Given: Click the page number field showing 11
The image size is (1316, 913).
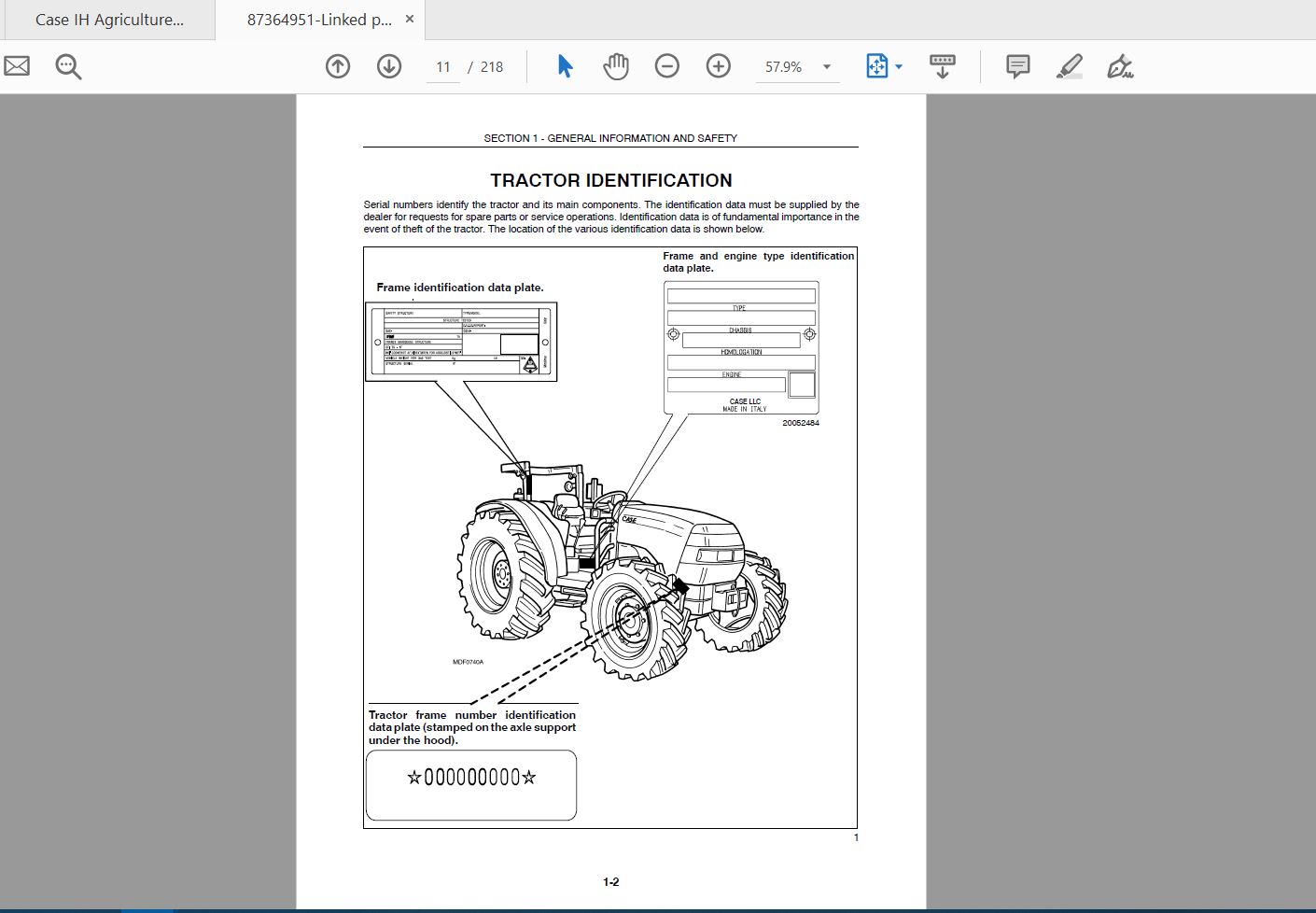Looking at the screenshot, I should tap(442, 66).
